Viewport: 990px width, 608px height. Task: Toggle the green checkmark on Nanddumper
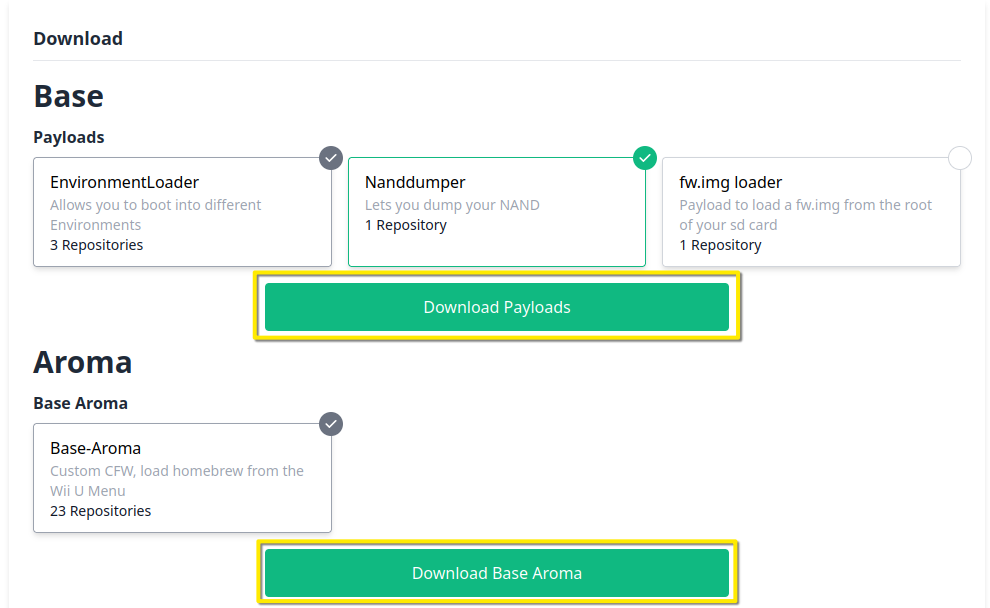(645, 158)
